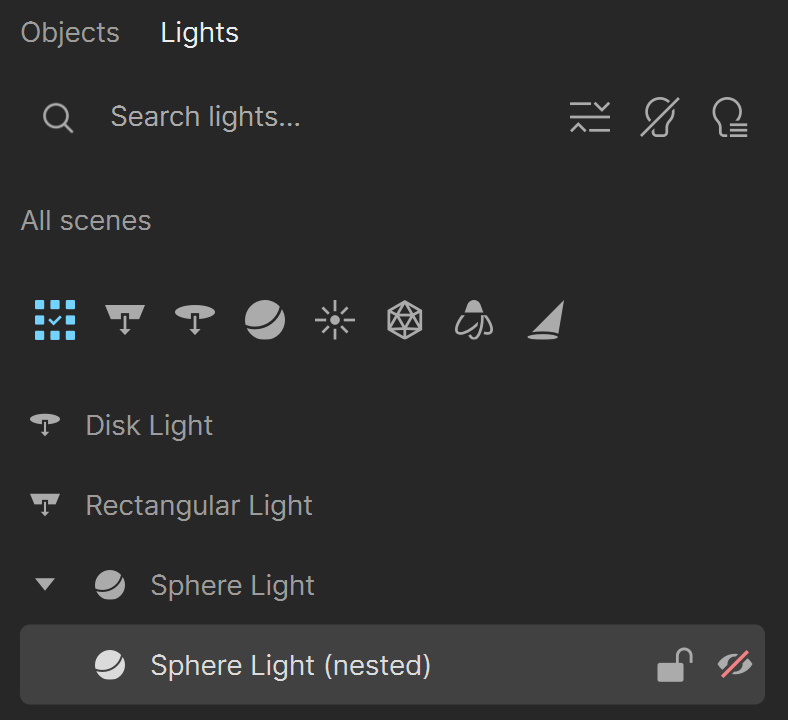
Task: Switch to the Lights tab
Action: pos(200,33)
